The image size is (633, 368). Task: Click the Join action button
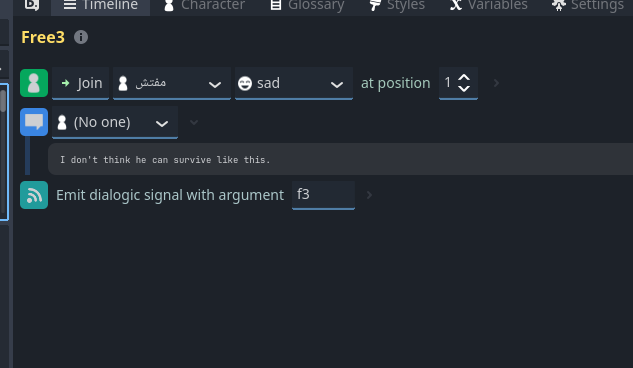pyautogui.click(x=80, y=83)
